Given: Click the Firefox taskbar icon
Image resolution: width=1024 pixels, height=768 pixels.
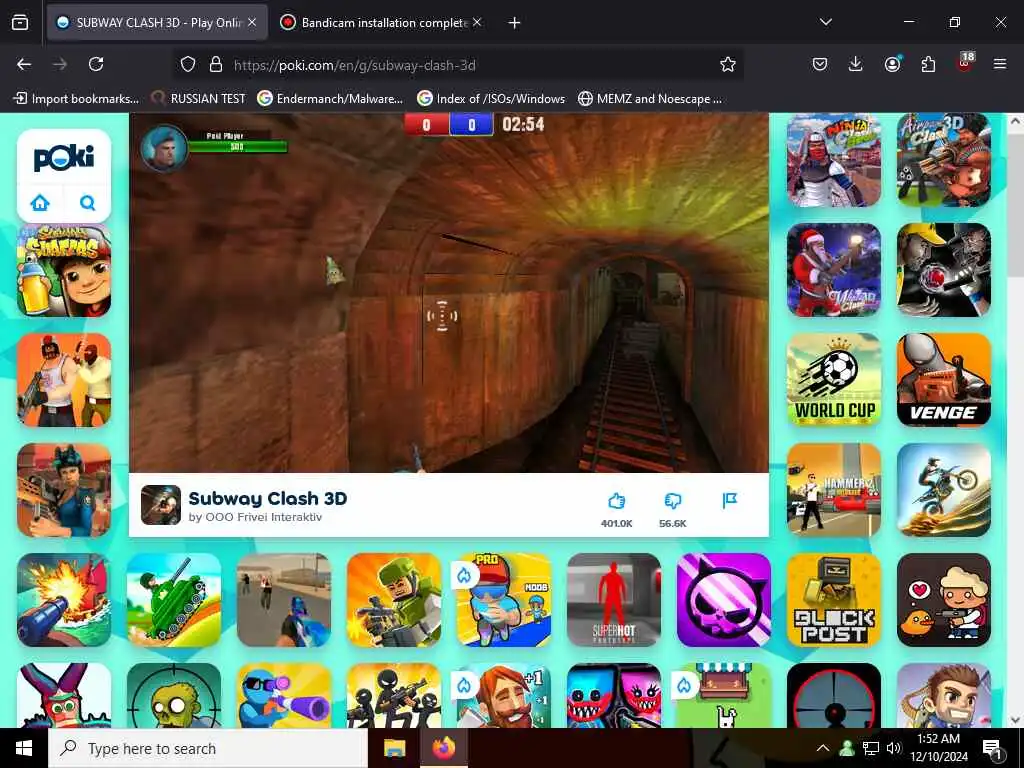Looking at the screenshot, I should [x=444, y=748].
